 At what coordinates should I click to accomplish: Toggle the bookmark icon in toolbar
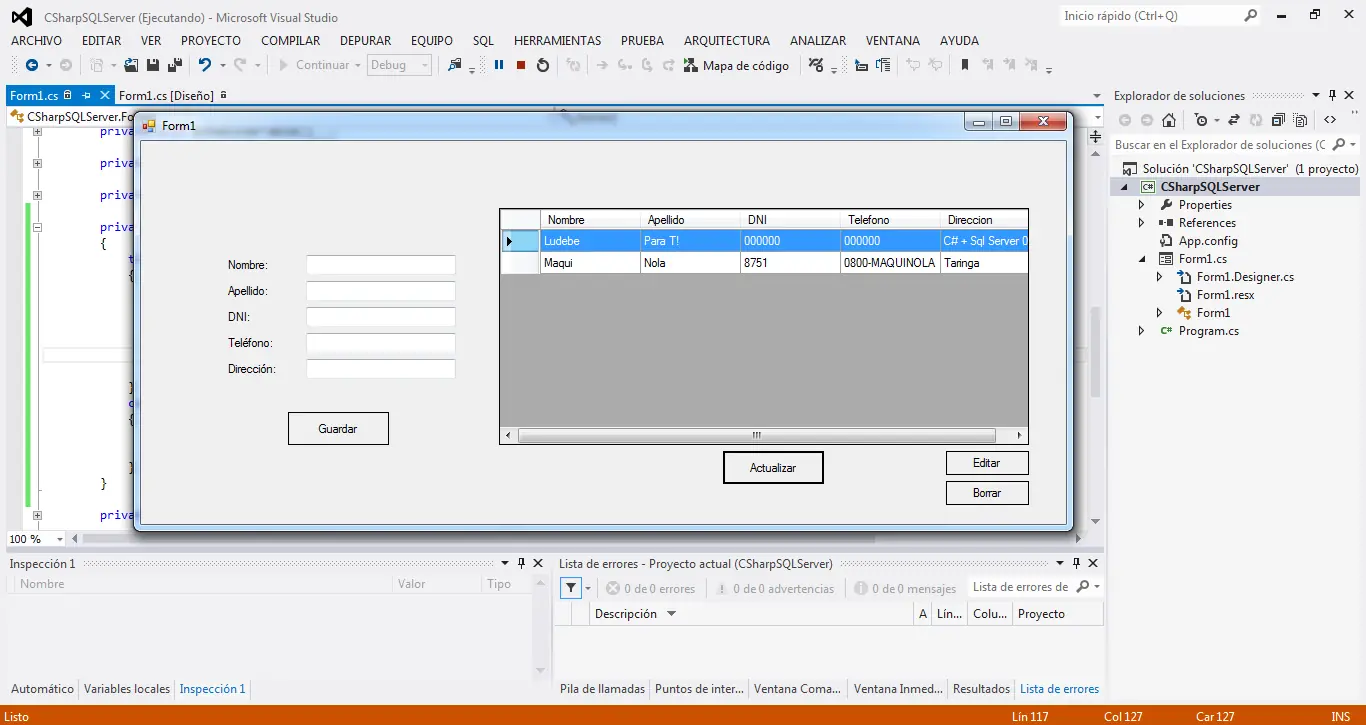(x=965, y=65)
